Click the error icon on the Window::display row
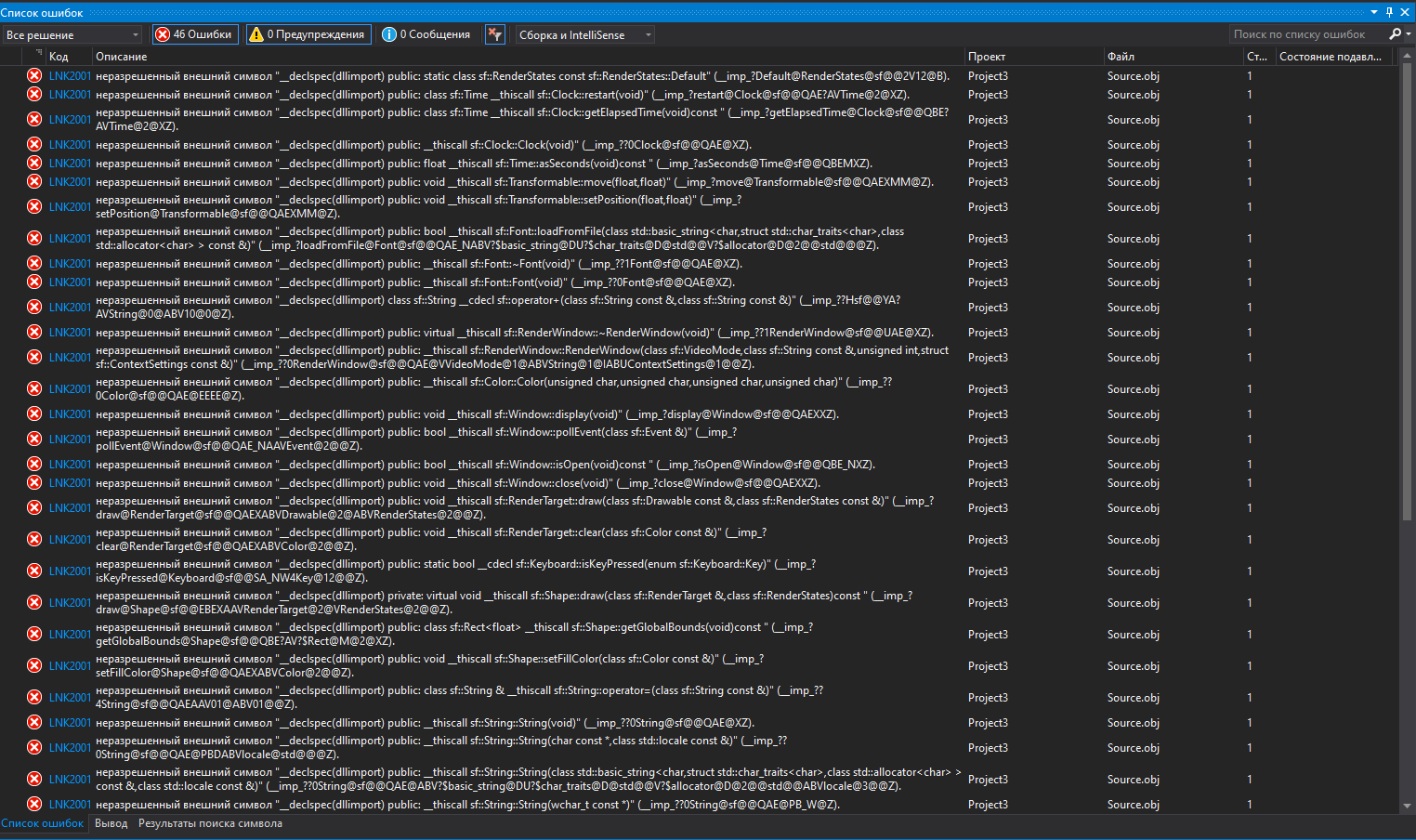The image size is (1416, 840). point(34,413)
